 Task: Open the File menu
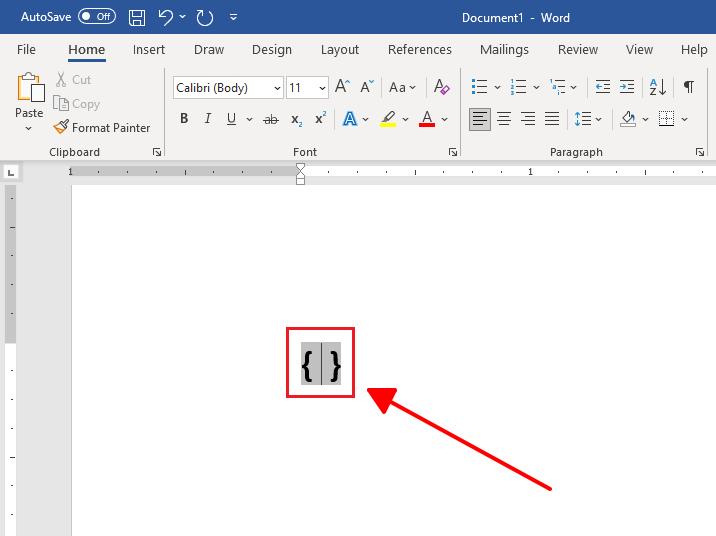26,49
